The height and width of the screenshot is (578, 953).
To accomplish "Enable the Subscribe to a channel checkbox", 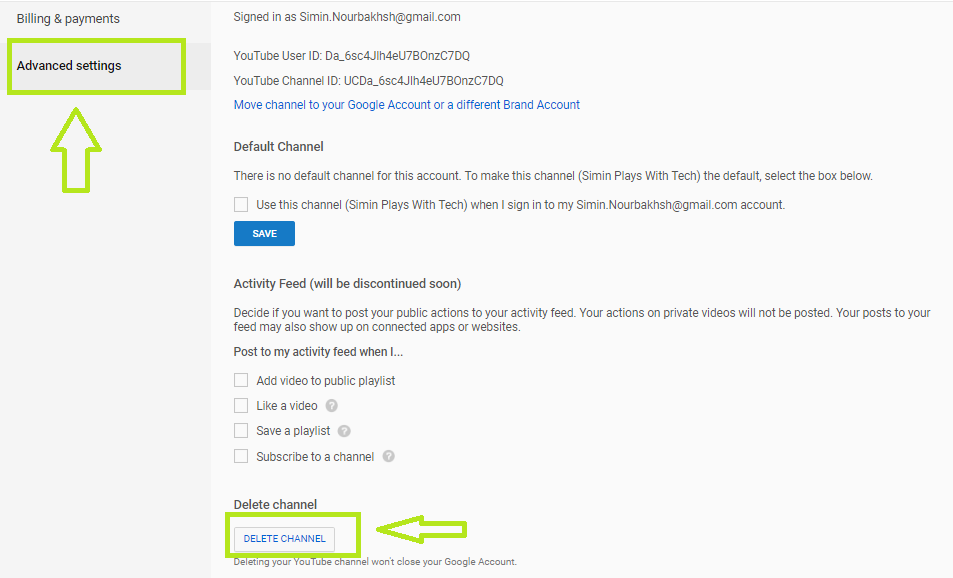I will point(241,457).
